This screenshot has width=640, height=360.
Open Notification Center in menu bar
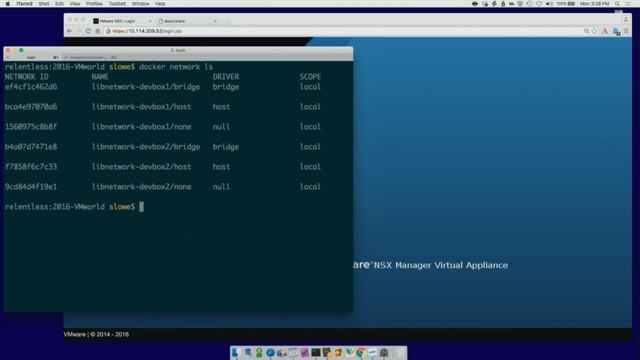pyautogui.click(x=628, y=4)
